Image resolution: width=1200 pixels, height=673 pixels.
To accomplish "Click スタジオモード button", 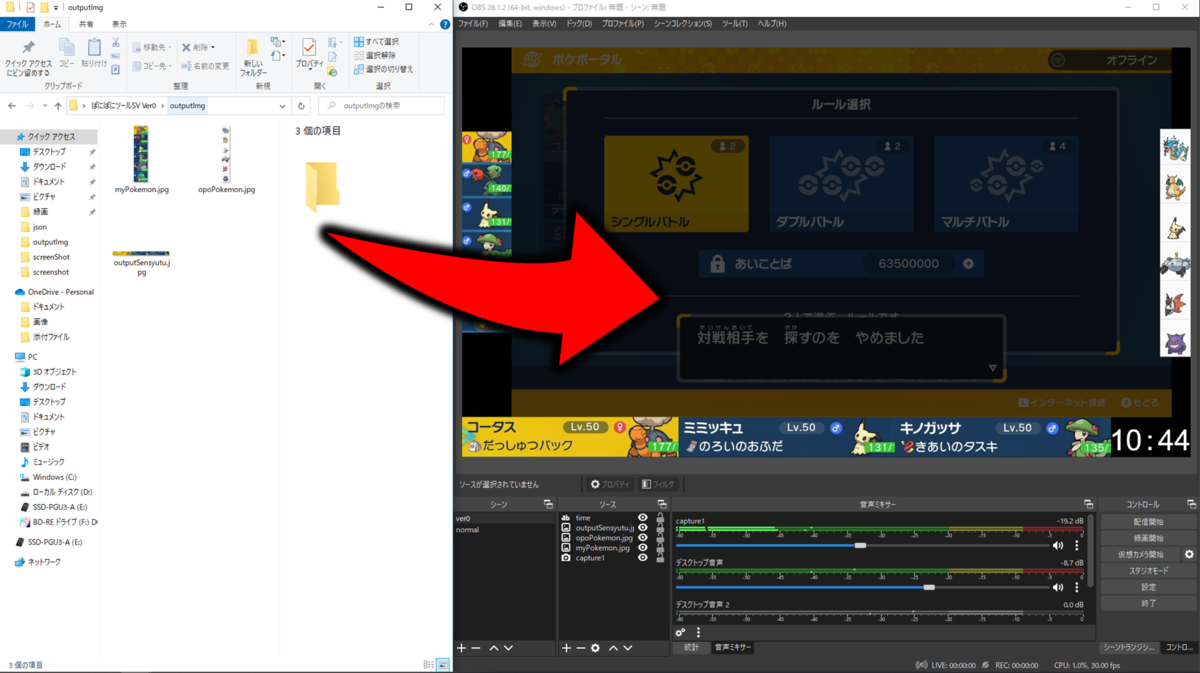I will 1148,570.
